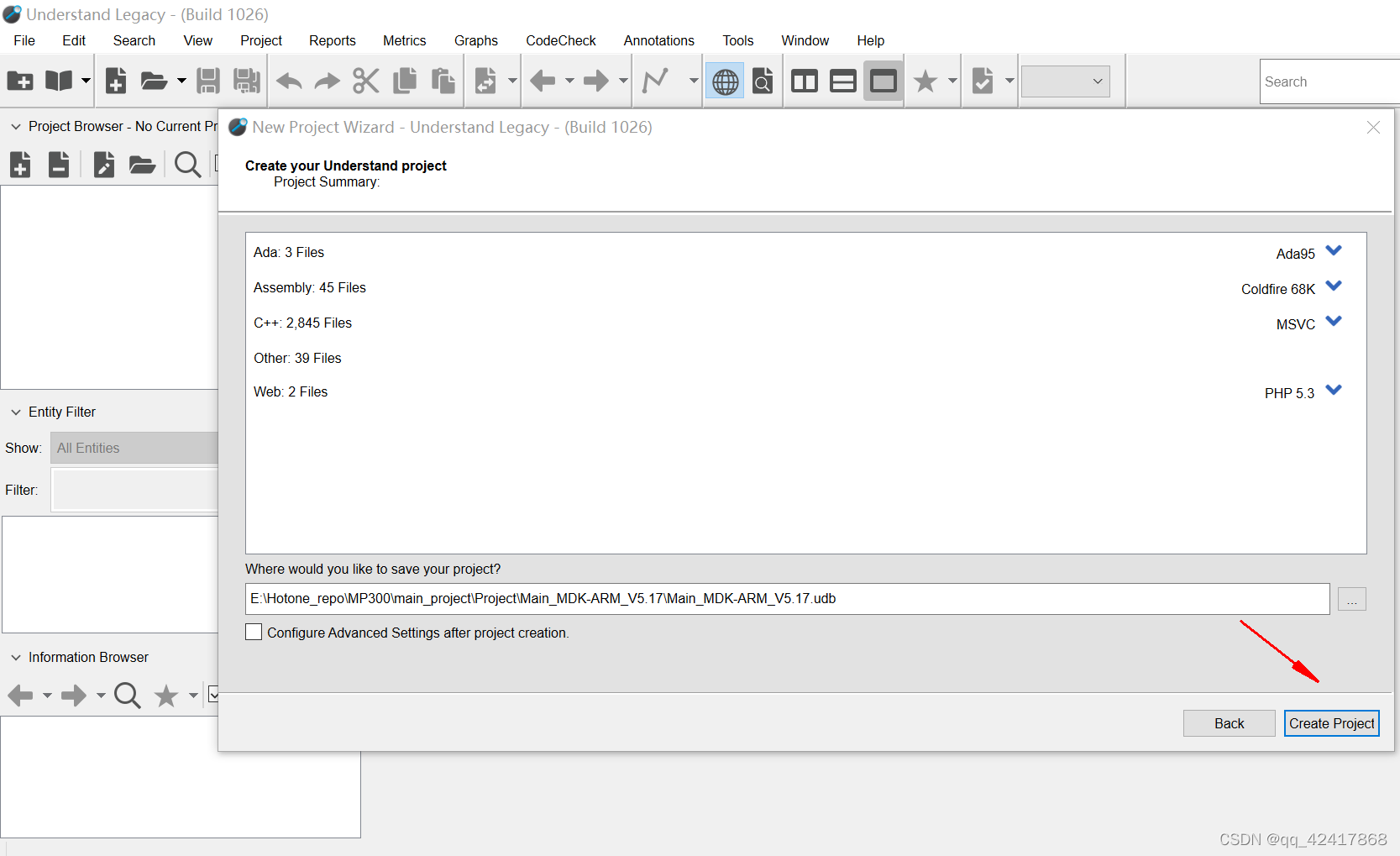Expand the PHP 5.3 version dropdown
The image size is (1400, 856).
[x=1334, y=391]
